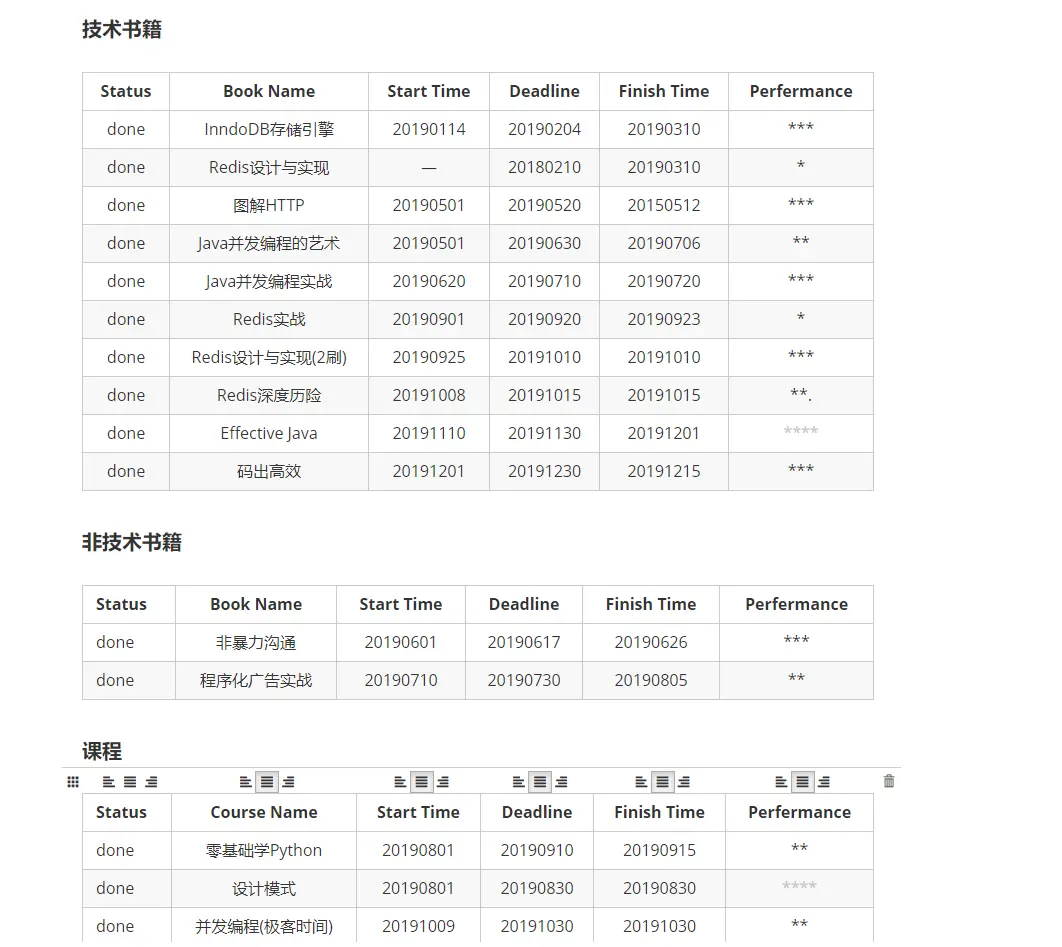Viewport: 1062px width, 947px height.
Task: Click start time 20190601
Action: (401, 642)
